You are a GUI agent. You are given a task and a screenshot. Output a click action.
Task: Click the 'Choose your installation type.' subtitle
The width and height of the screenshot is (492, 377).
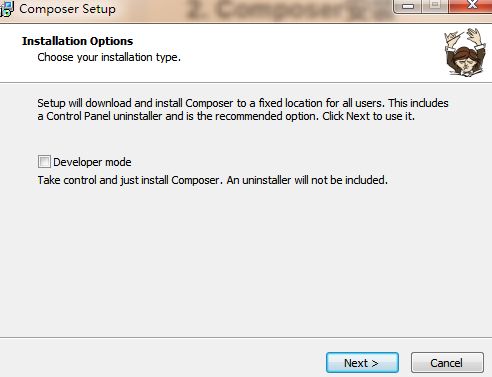[109, 57]
